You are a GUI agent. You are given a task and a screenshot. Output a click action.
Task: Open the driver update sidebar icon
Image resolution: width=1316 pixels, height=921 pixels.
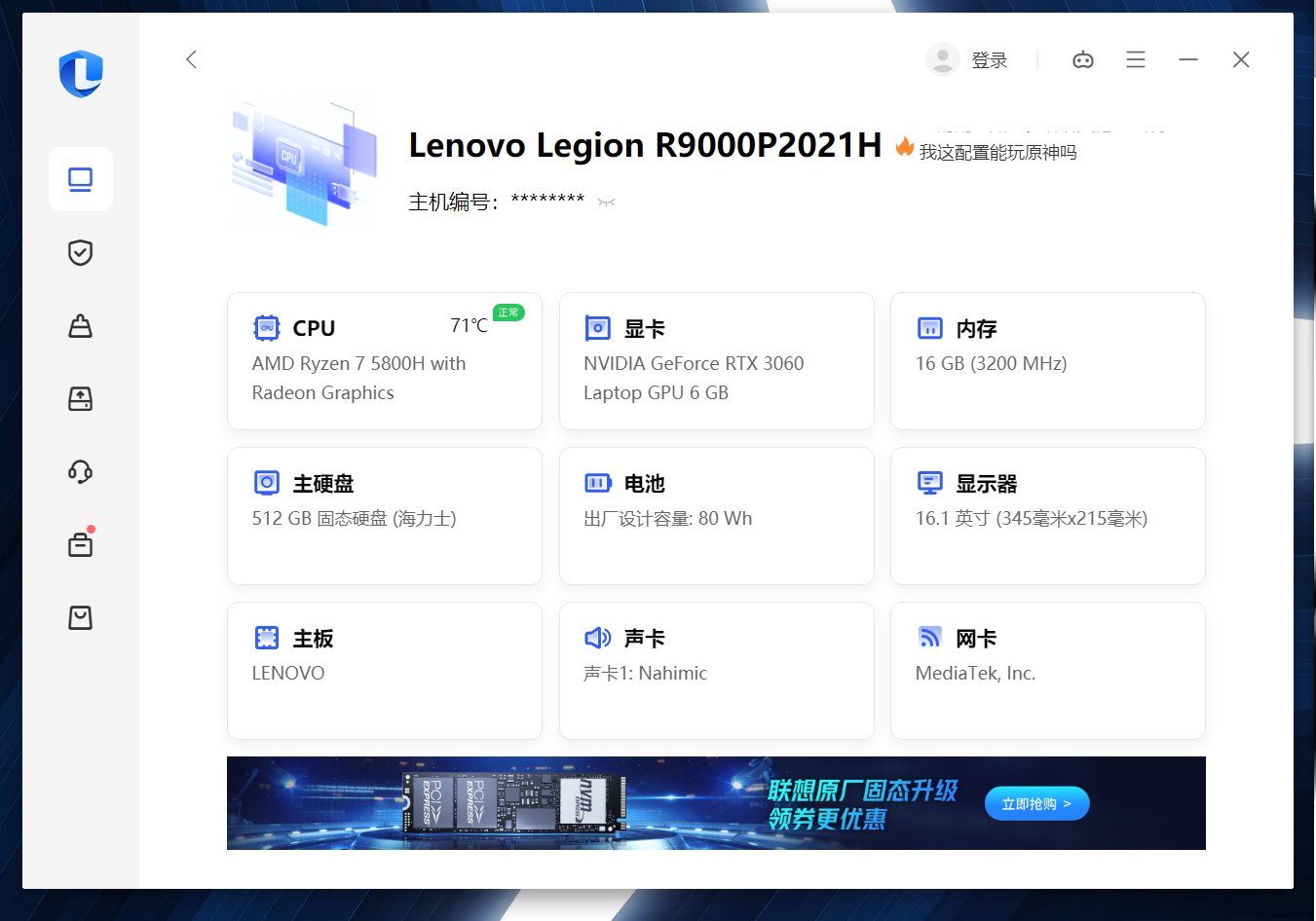[x=81, y=398]
